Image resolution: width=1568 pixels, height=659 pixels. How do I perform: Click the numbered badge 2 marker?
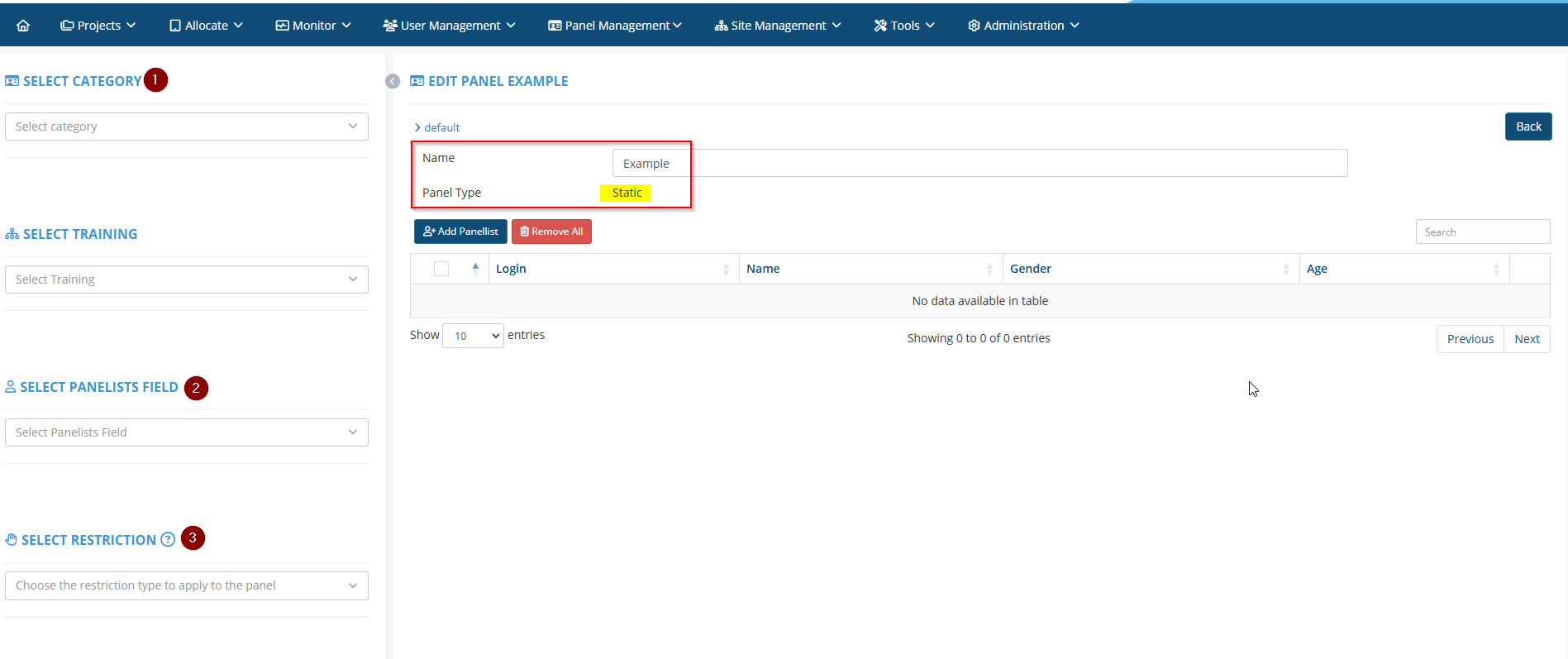coord(196,388)
